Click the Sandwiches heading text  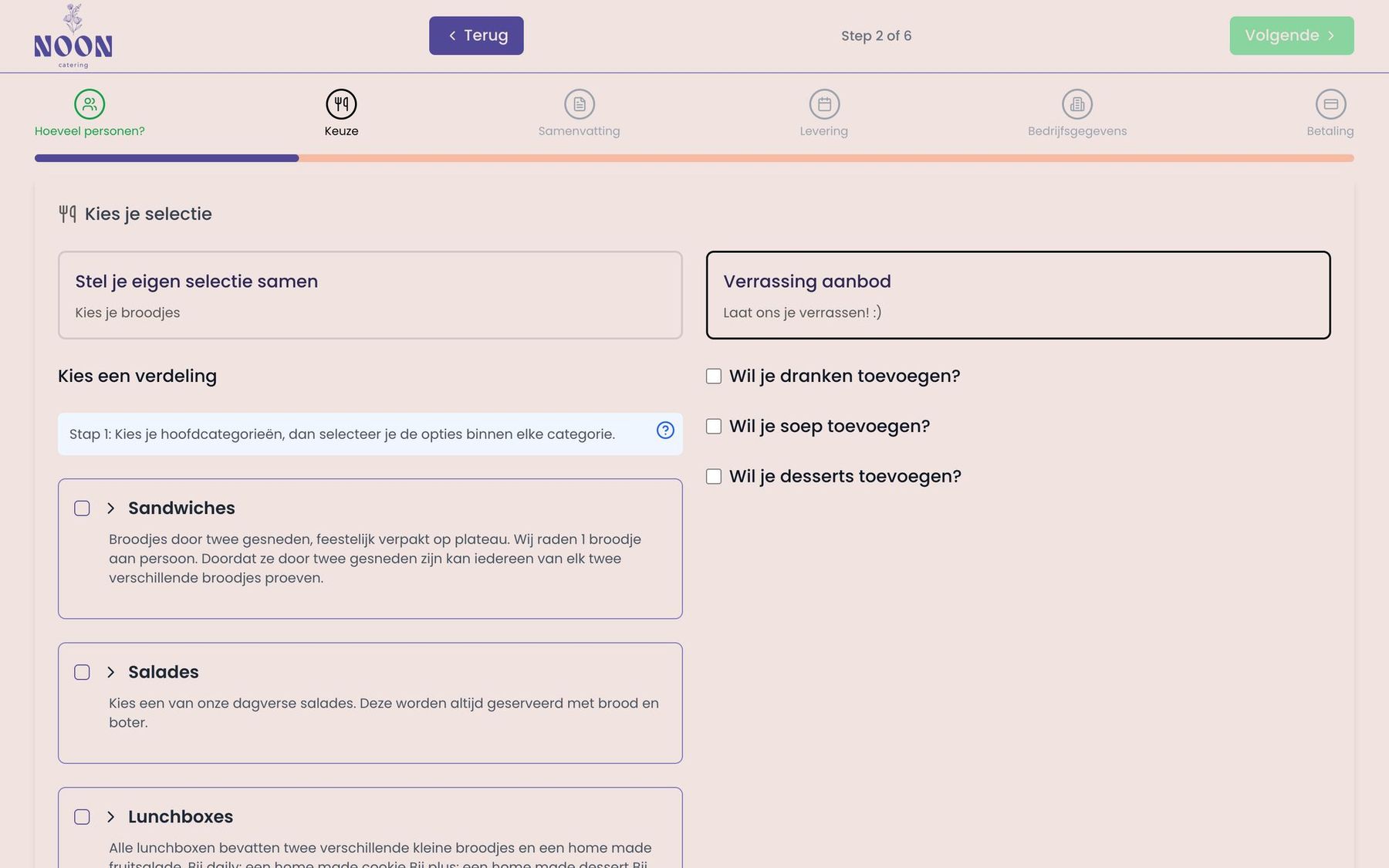pos(181,508)
